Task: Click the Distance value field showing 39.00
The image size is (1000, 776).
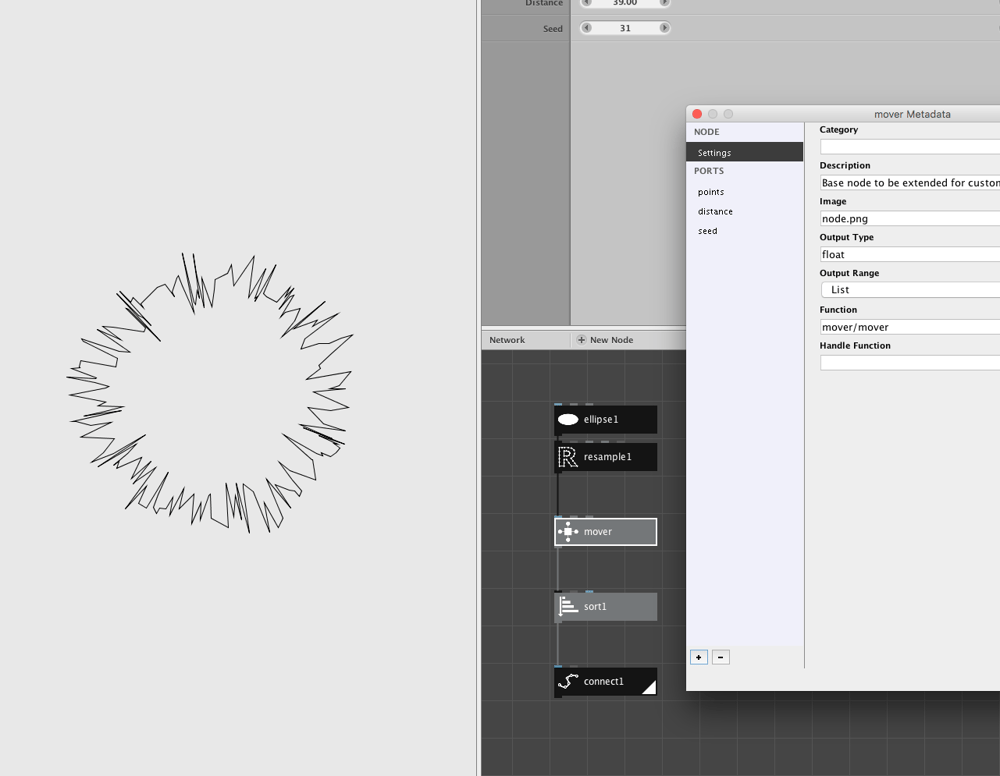Action: tap(625, 3)
